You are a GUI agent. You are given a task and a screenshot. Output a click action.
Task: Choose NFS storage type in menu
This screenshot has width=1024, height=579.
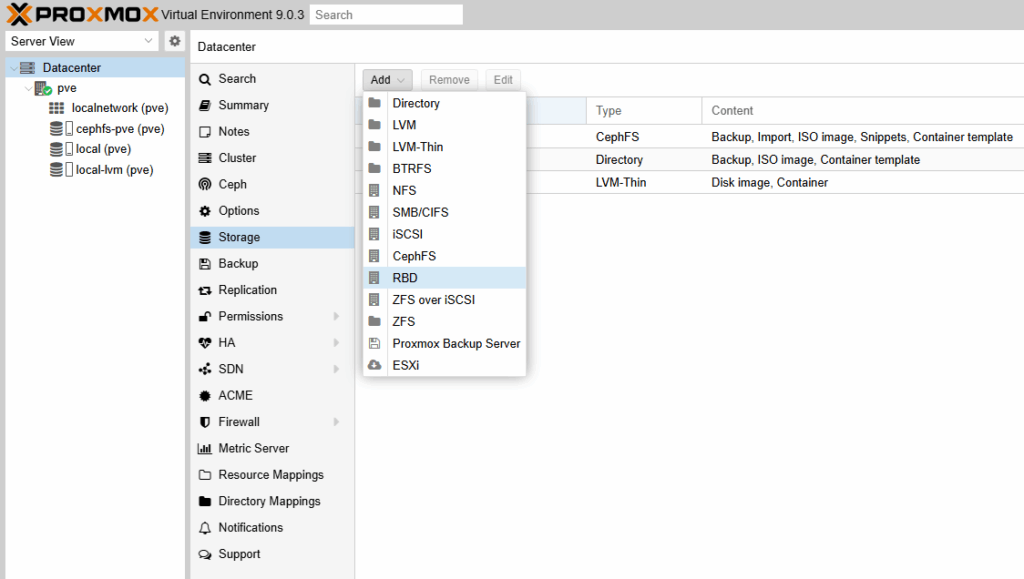pyautogui.click(x=404, y=190)
